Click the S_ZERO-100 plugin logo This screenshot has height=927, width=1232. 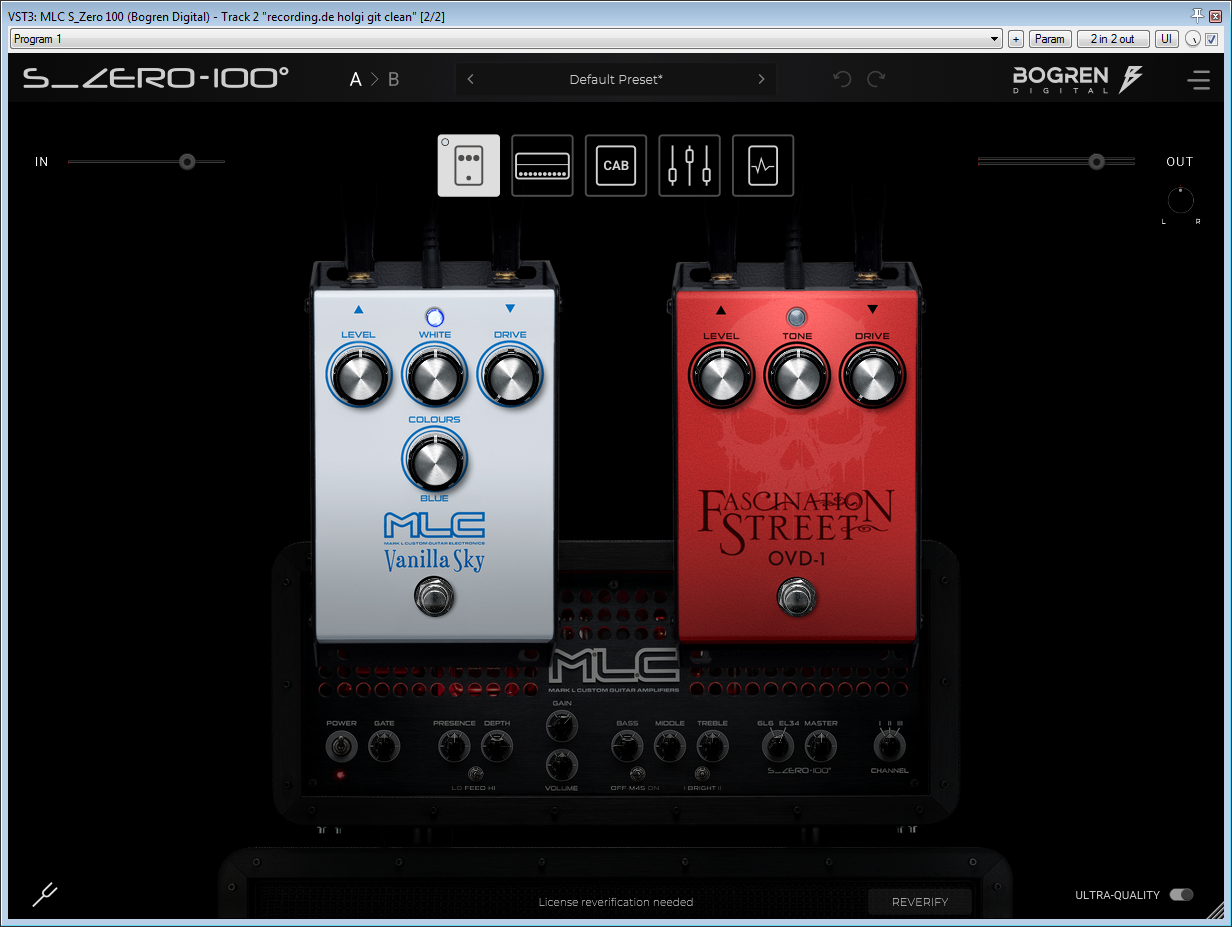click(156, 79)
